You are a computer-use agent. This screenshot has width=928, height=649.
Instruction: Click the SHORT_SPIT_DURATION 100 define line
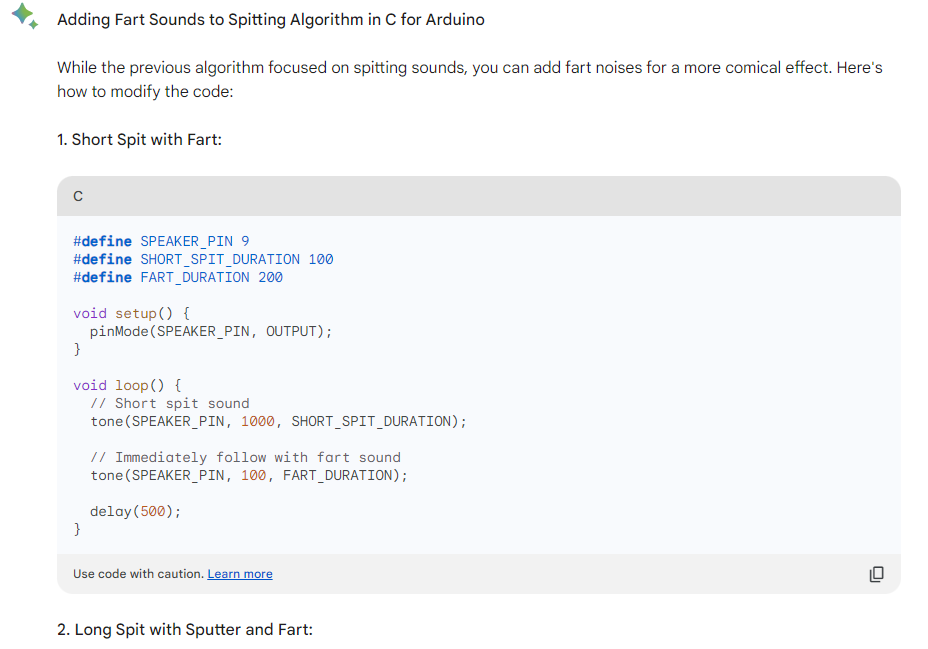click(x=203, y=259)
